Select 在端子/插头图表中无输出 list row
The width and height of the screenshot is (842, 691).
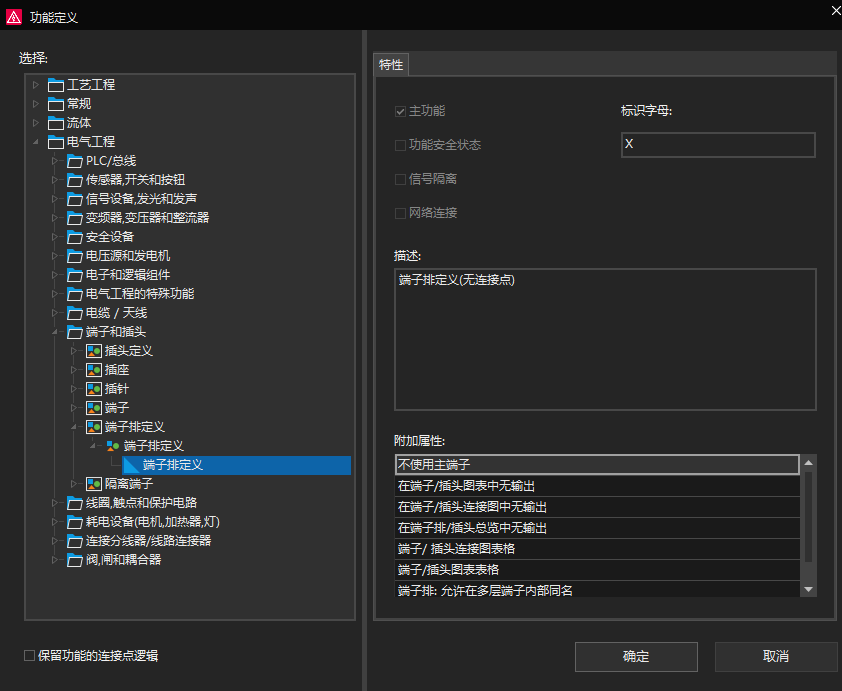point(597,486)
